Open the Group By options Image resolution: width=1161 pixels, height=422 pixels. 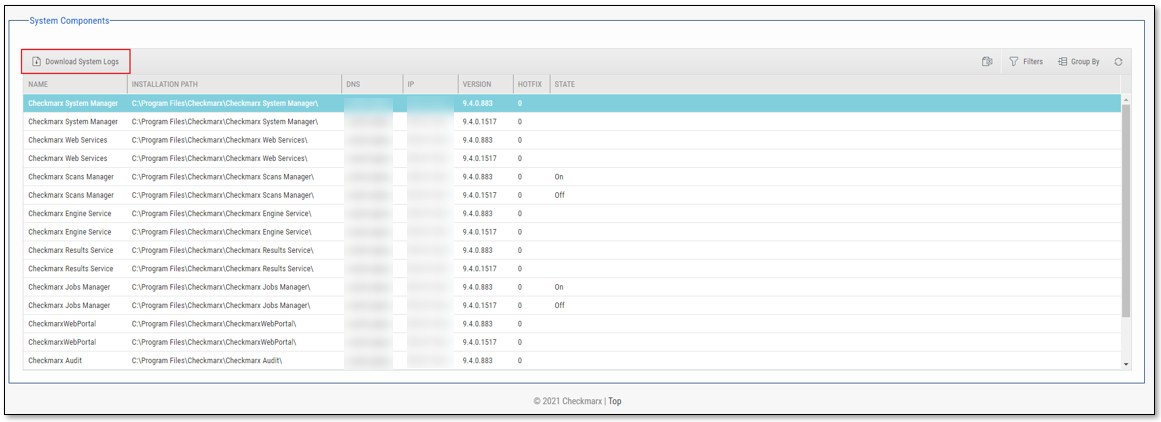coord(1078,61)
